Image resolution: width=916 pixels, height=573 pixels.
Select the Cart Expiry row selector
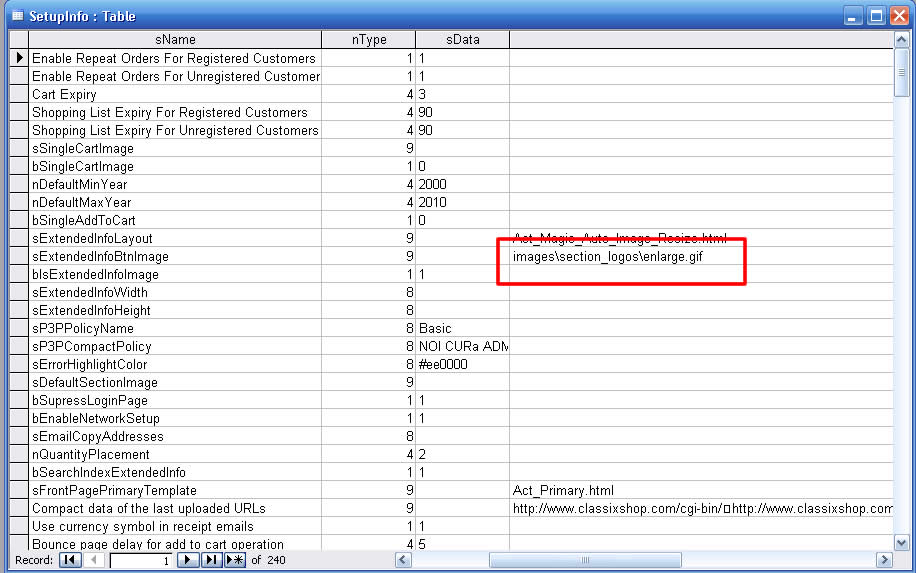coord(18,95)
